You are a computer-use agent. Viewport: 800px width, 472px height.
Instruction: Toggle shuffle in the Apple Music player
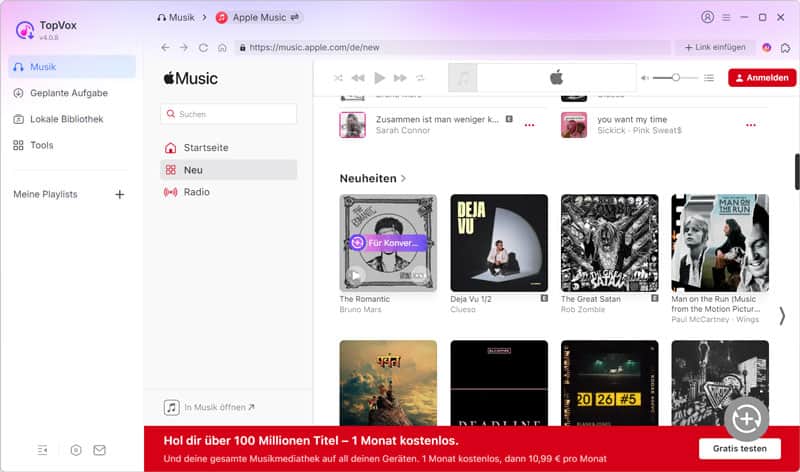pos(338,78)
